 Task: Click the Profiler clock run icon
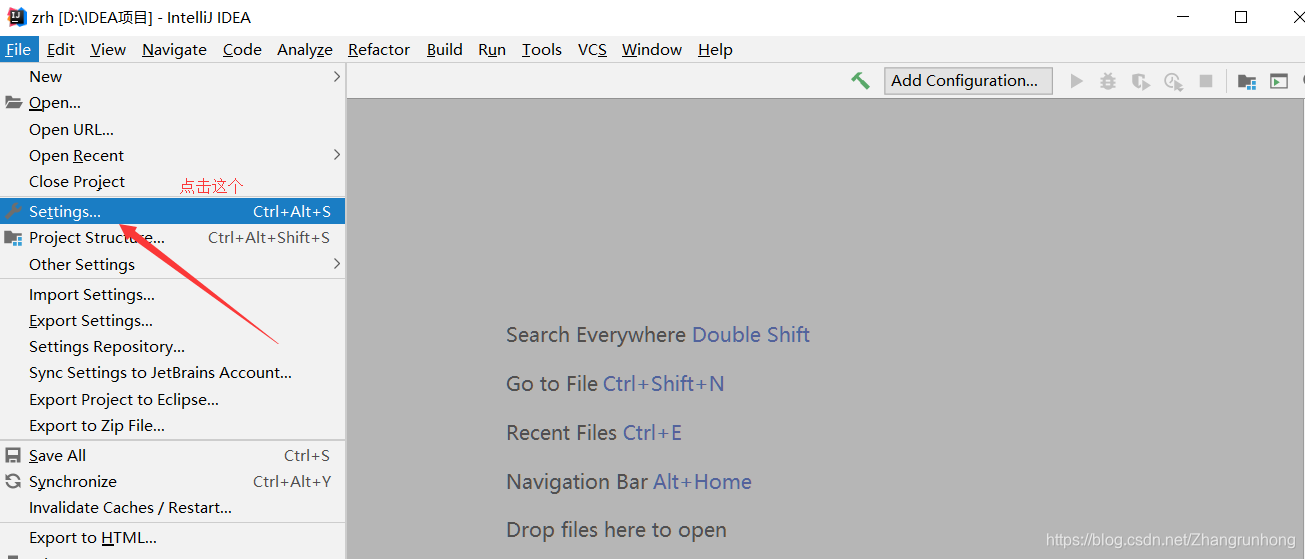[x=1173, y=81]
